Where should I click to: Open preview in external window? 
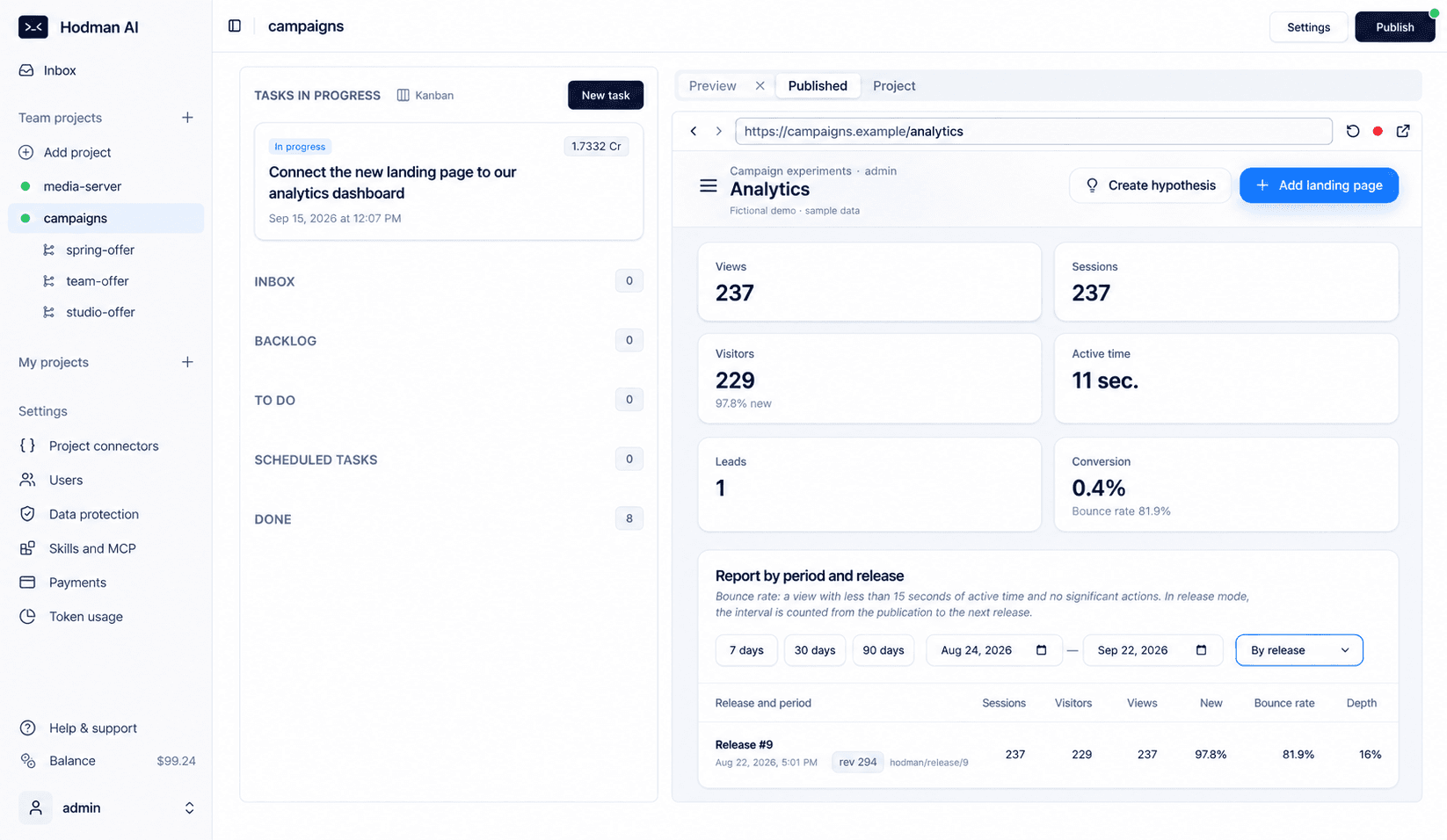coord(1403,131)
